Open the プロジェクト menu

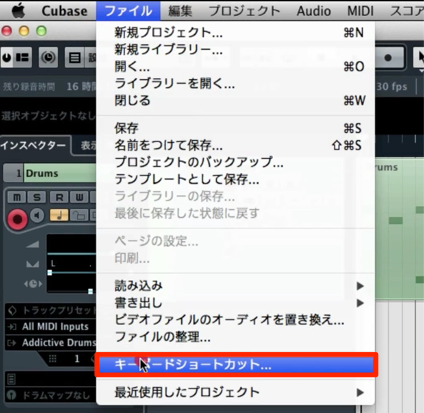coord(244,11)
